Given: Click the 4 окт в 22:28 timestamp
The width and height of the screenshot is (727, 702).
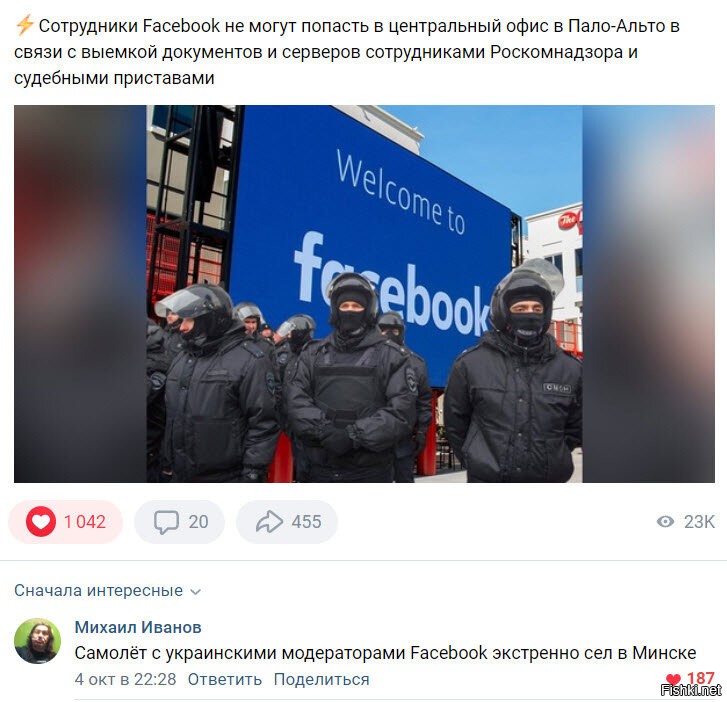Looking at the screenshot, I should coord(125,679).
